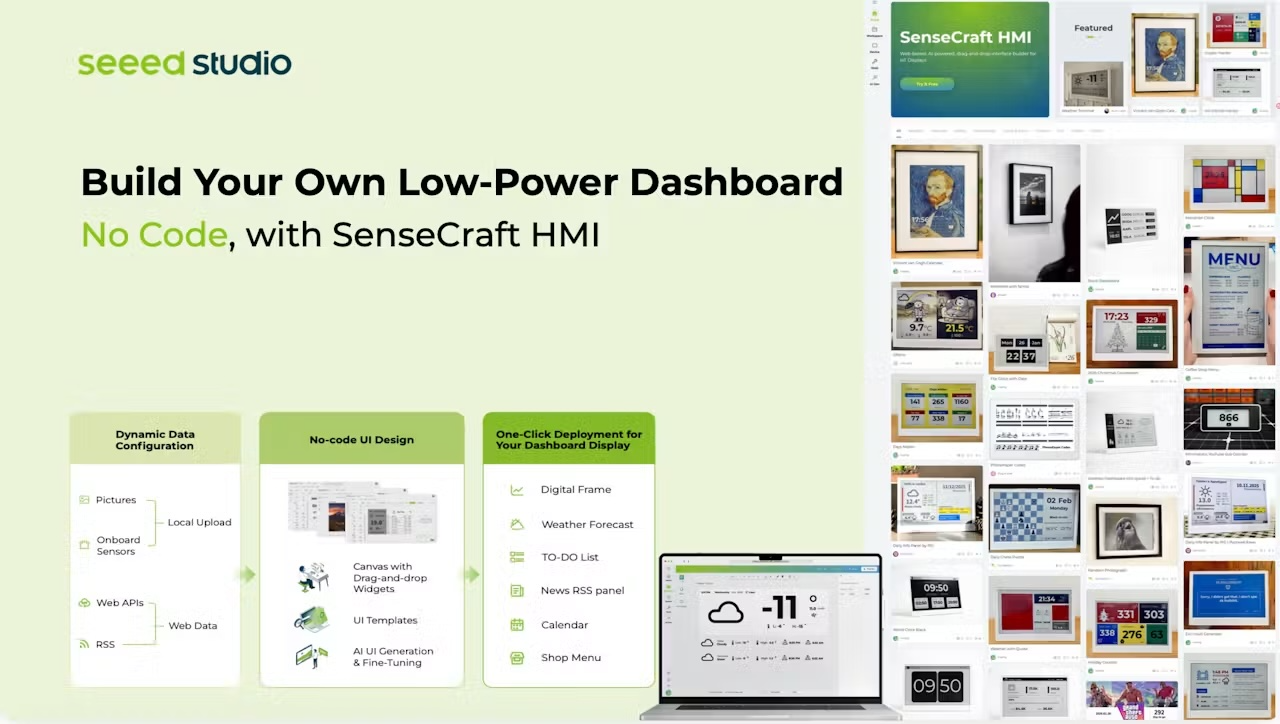The height and width of the screenshot is (724, 1280).
Task: Click the Web Data label
Action: (192, 626)
